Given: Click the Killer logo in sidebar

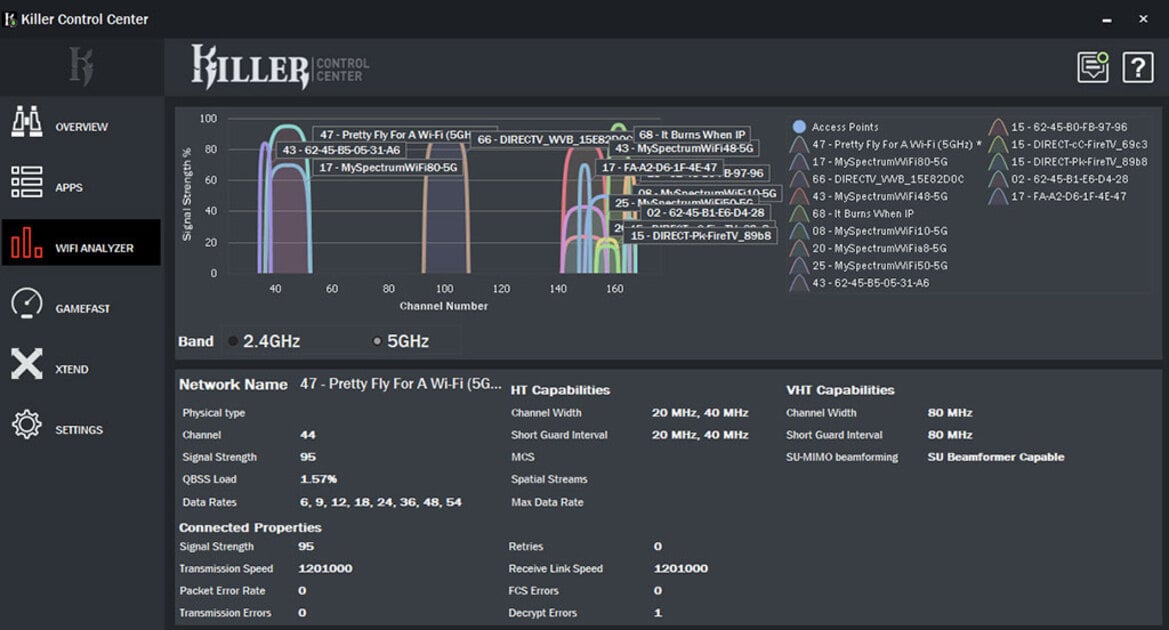Looking at the screenshot, I should pyautogui.click(x=81, y=66).
